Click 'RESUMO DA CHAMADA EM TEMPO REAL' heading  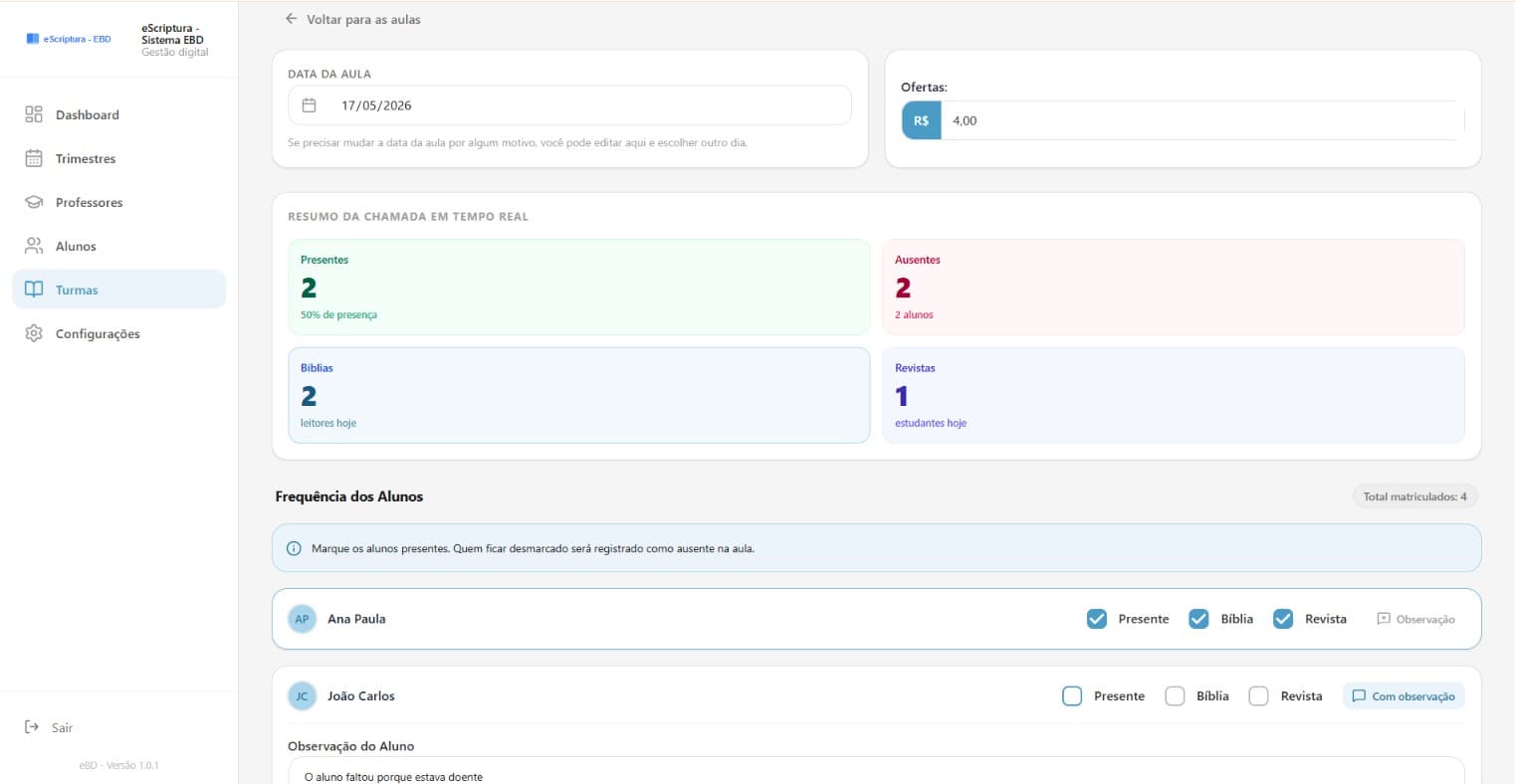(x=408, y=216)
